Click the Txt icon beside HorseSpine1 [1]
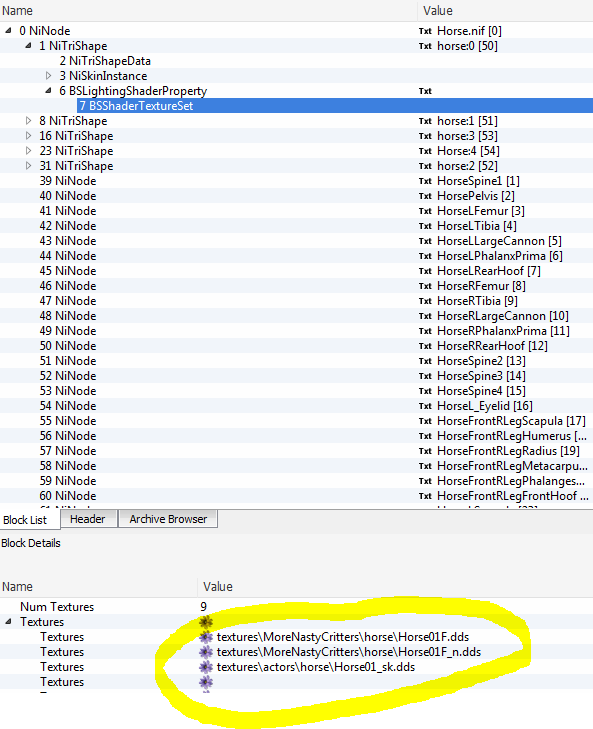593x729 pixels. [425, 181]
